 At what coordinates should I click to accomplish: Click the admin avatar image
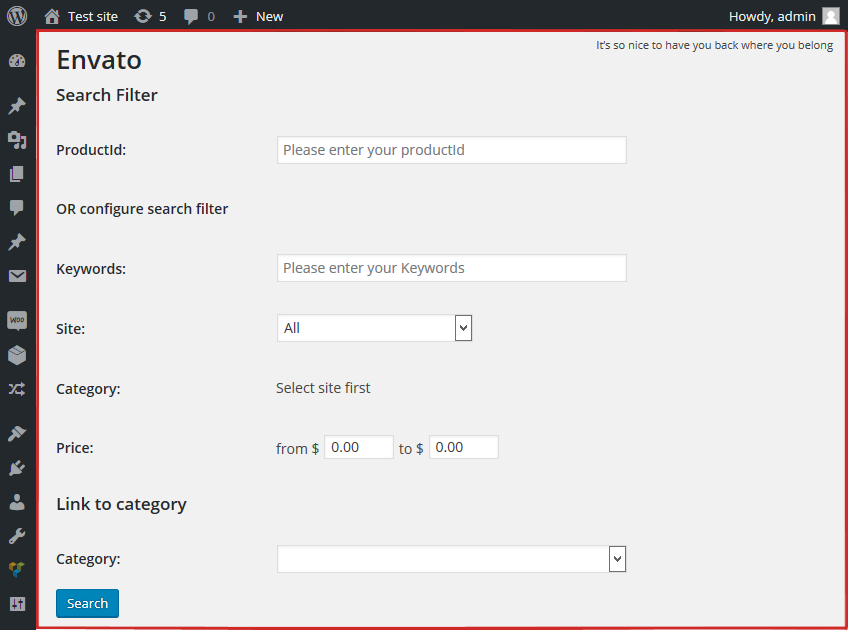pos(831,16)
